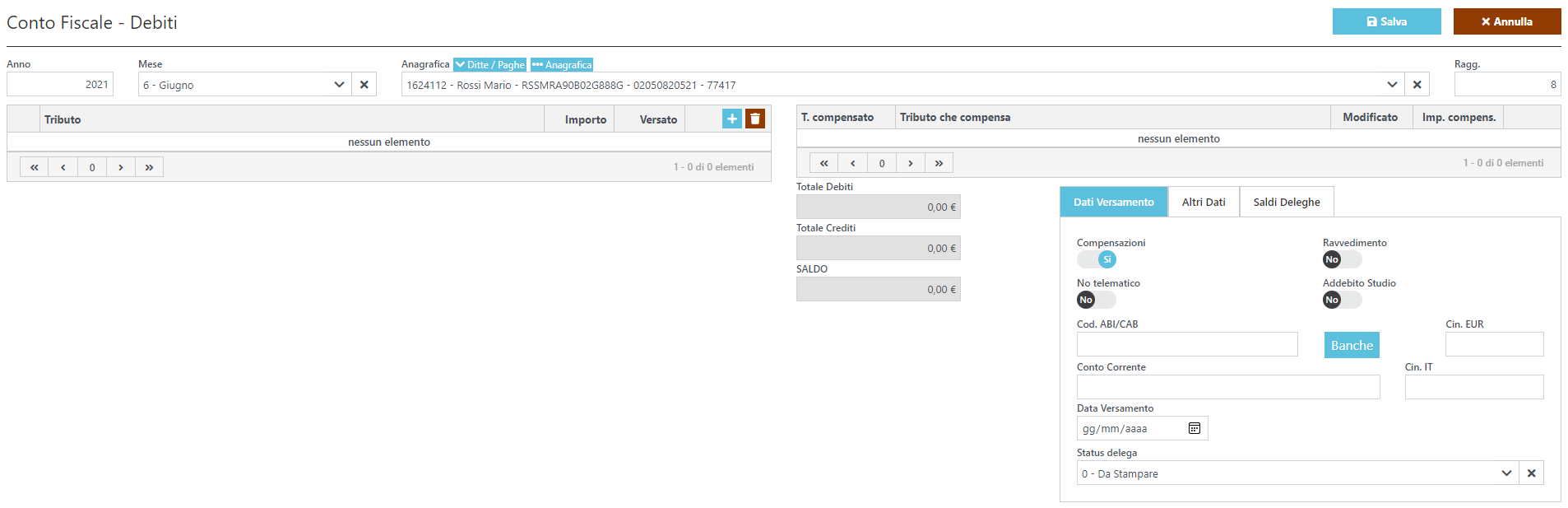Viewport: 1568px width, 508px height.
Task: Click the Anno input field
Action: 60,84
